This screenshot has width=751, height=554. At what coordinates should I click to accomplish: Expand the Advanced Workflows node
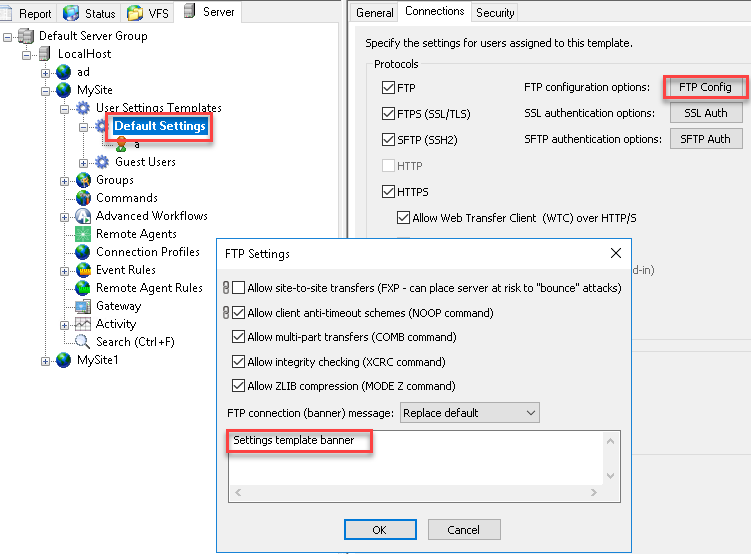point(64,216)
